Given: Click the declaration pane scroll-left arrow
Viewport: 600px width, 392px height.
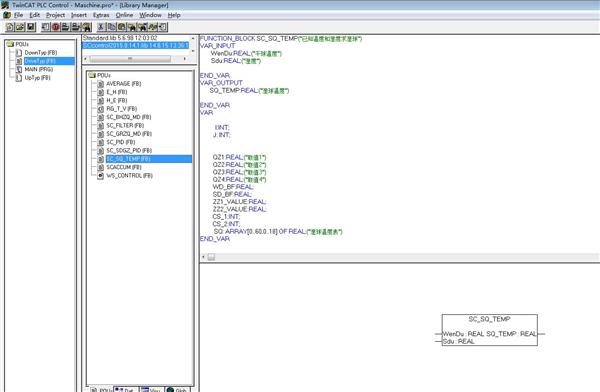Looking at the screenshot, I should 203,257.
